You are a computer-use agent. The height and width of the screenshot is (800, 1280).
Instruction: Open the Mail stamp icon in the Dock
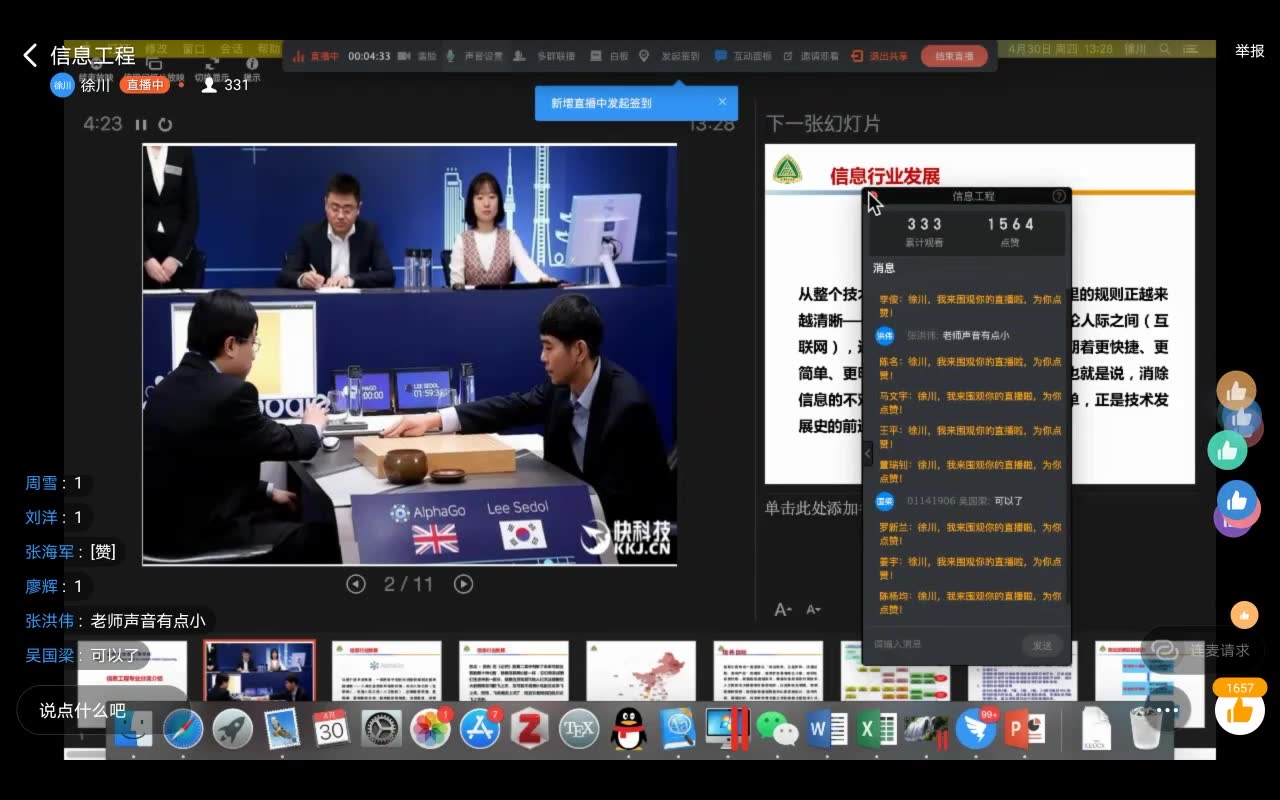click(x=282, y=729)
